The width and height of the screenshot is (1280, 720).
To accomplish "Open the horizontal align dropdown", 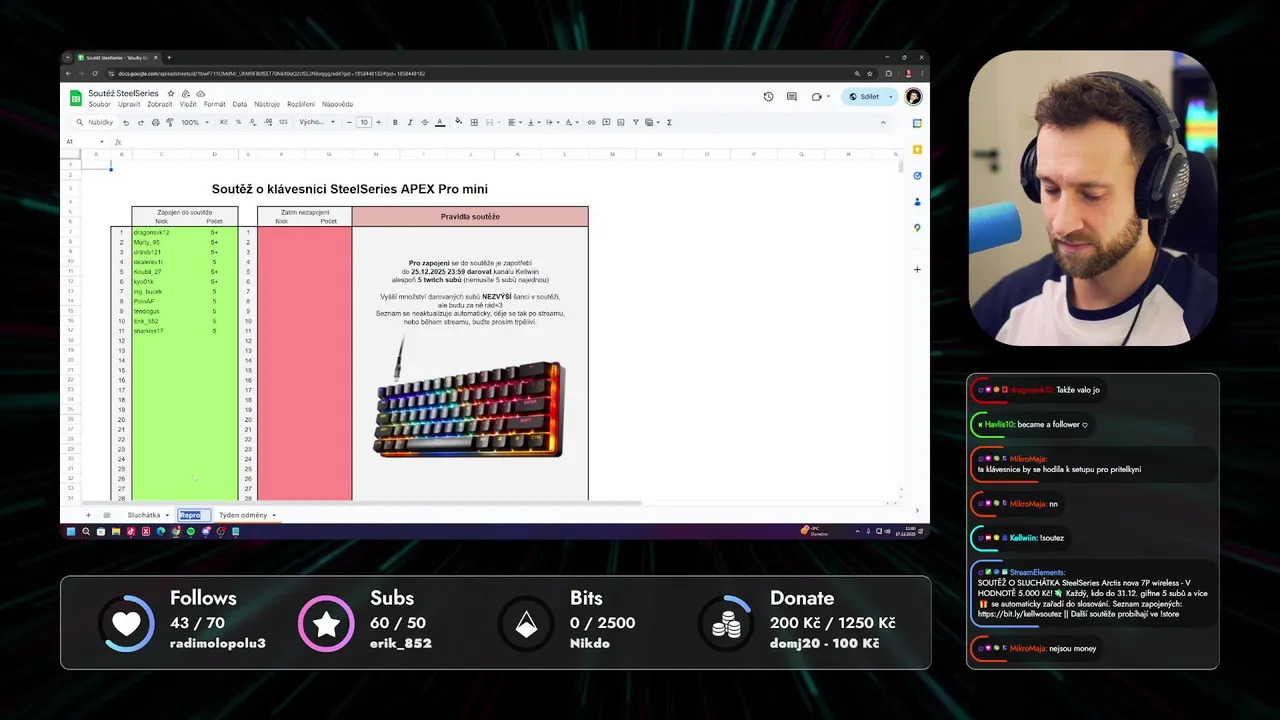I will coord(513,122).
